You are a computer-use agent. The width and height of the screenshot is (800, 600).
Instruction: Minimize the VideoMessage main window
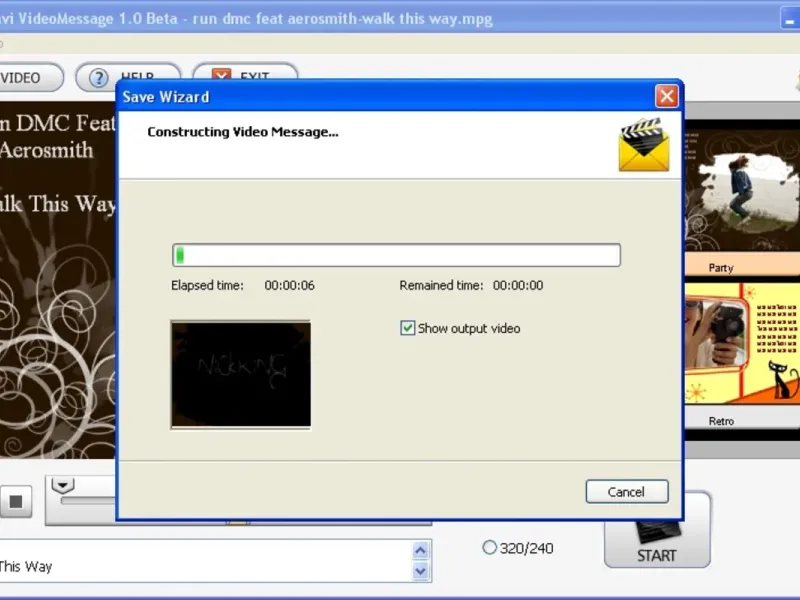pos(790,19)
